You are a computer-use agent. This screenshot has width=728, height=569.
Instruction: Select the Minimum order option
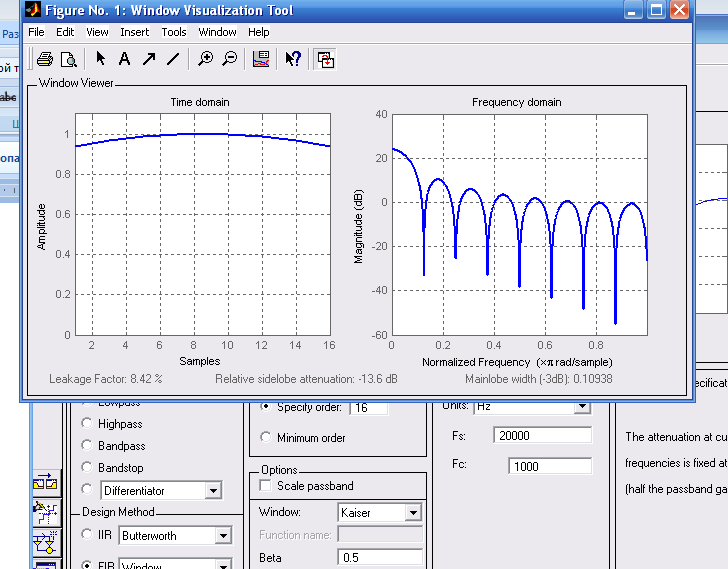click(265, 437)
